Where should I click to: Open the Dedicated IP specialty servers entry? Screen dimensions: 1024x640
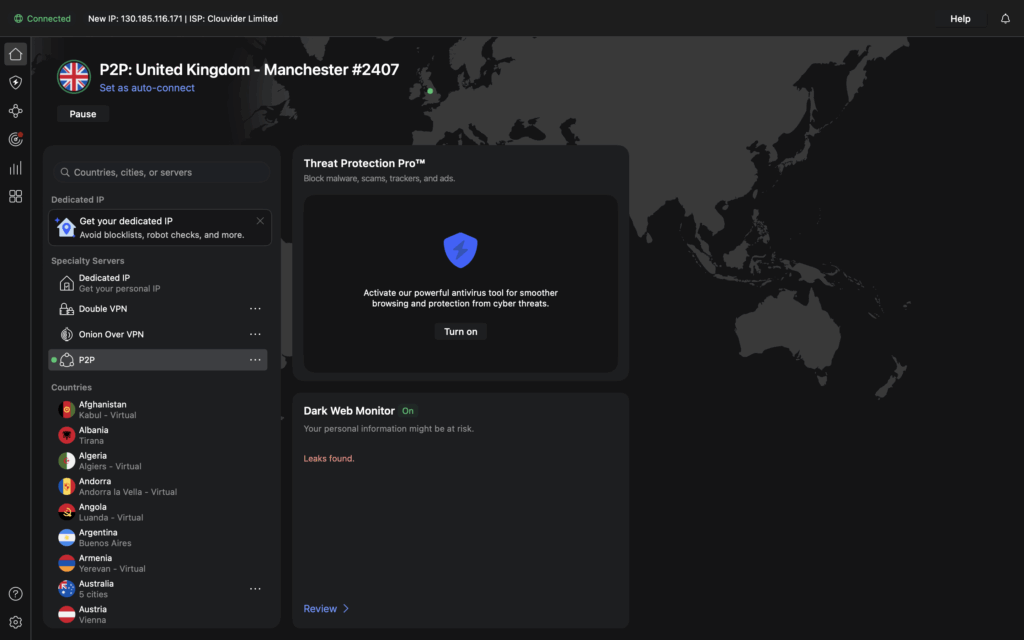[x=111, y=282]
